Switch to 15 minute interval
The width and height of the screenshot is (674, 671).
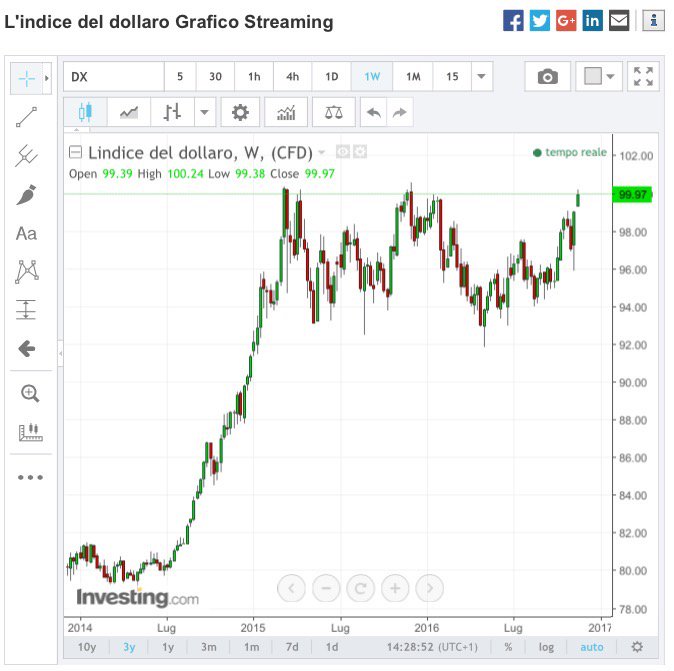point(452,77)
